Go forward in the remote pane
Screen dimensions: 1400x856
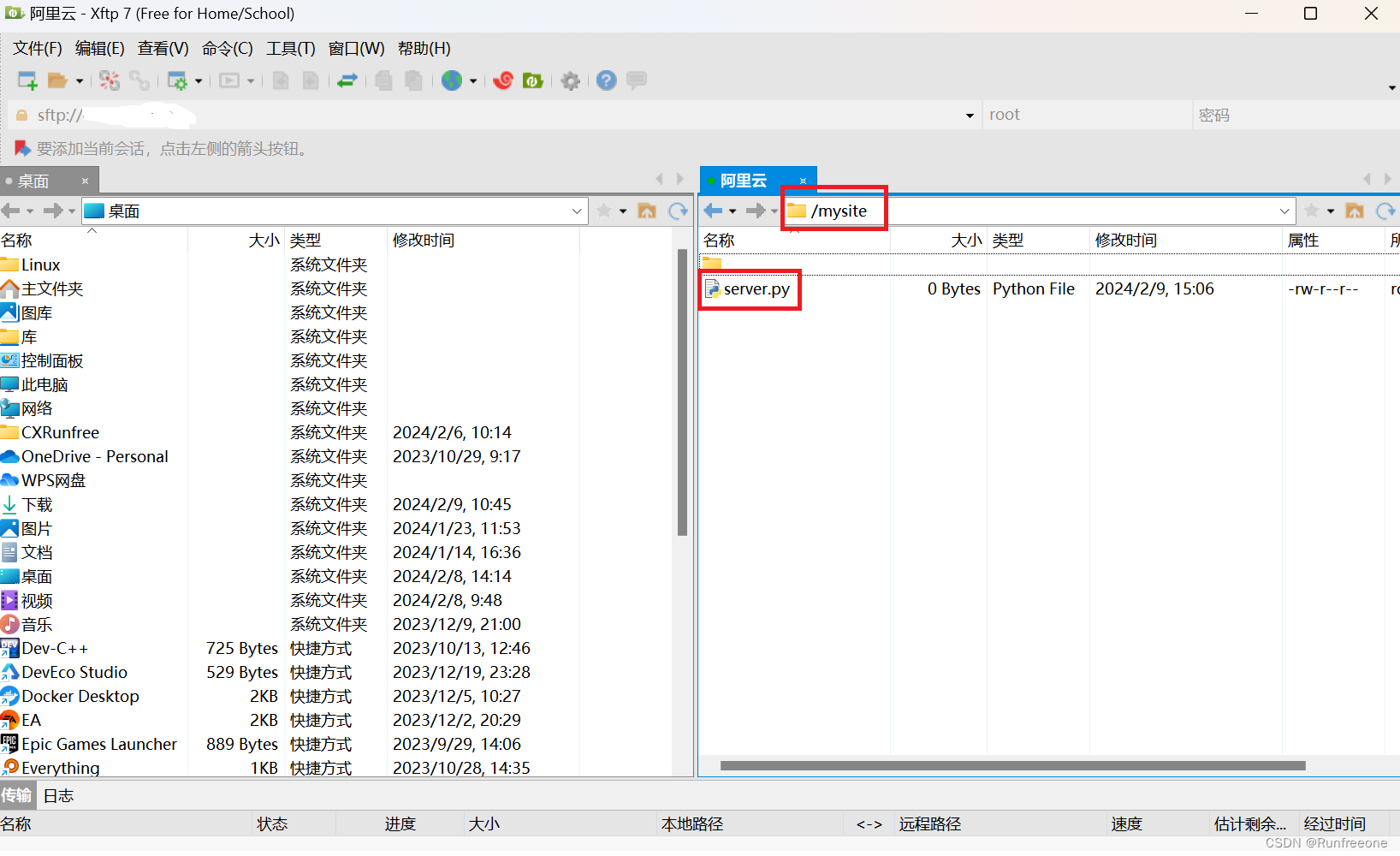tap(756, 211)
